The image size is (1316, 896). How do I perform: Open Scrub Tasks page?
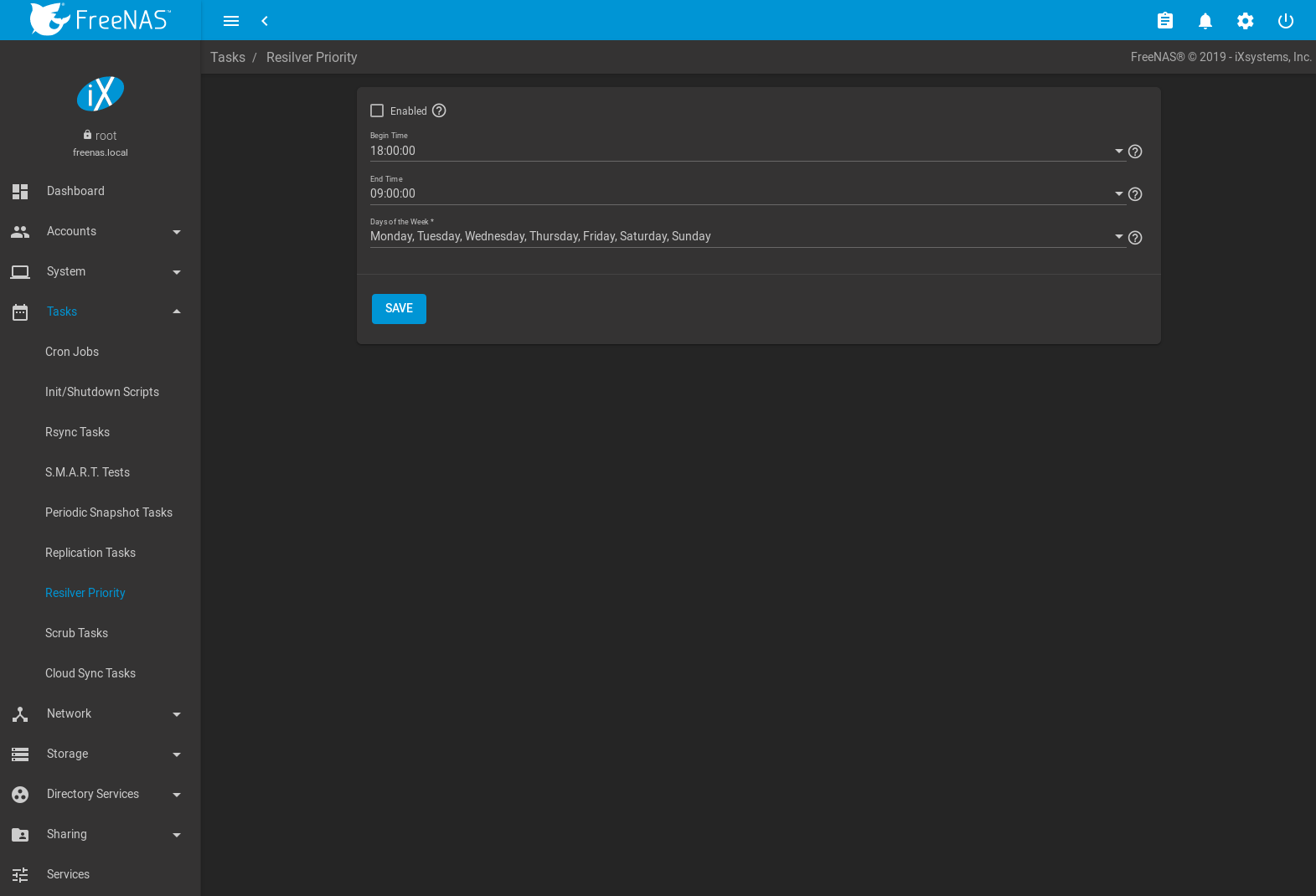(x=76, y=633)
